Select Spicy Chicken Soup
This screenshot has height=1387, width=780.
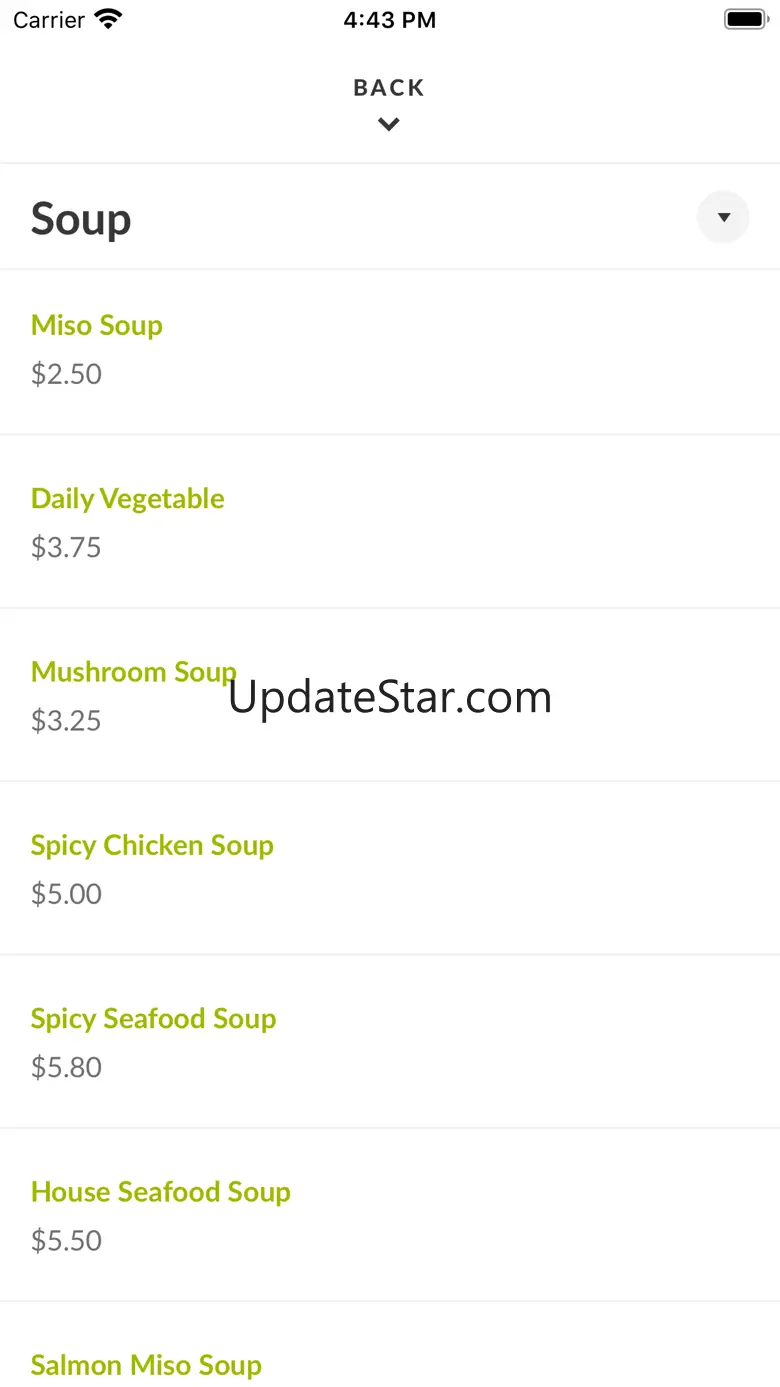(152, 845)
